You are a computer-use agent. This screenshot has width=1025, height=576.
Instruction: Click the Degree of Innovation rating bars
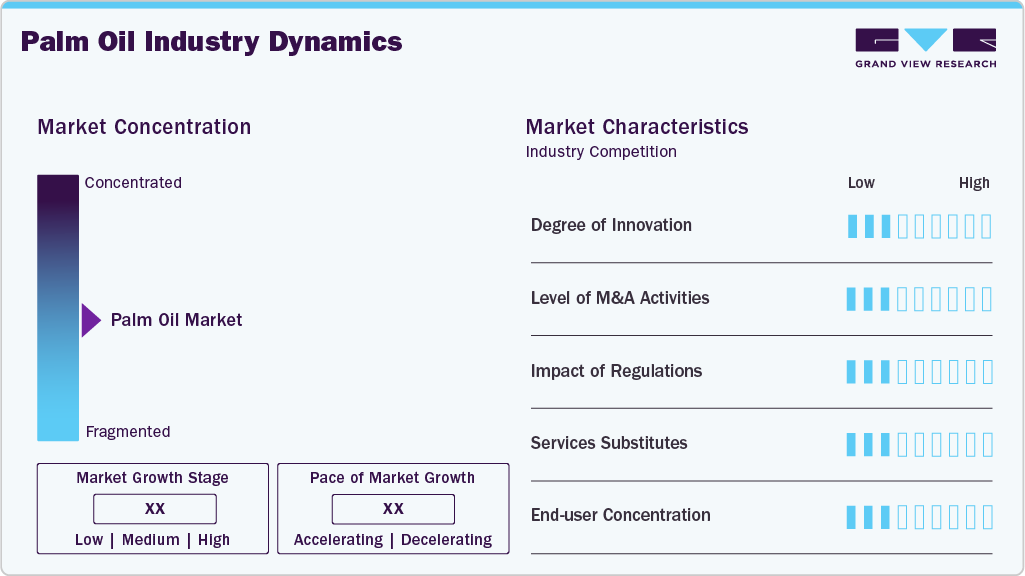[x=919, y=226]
